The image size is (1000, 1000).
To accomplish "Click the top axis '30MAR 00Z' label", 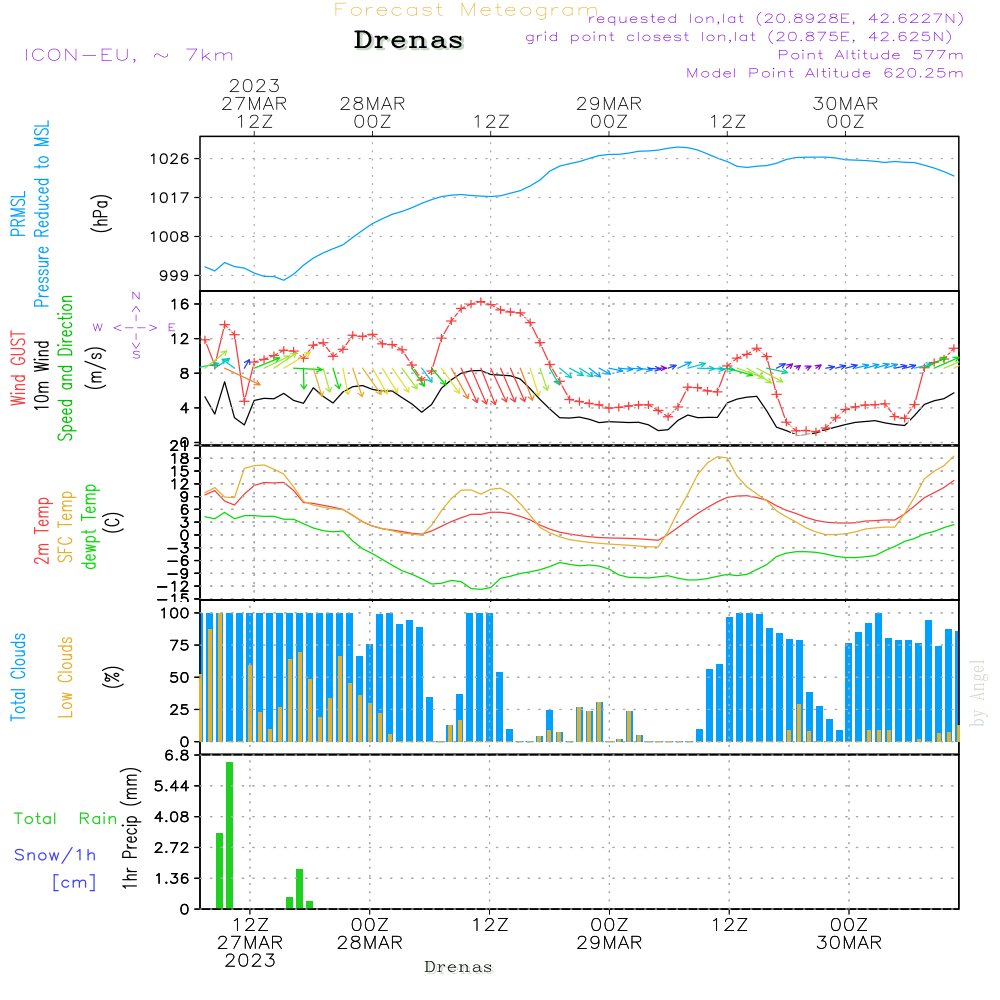I will click(x=846, y=112).
